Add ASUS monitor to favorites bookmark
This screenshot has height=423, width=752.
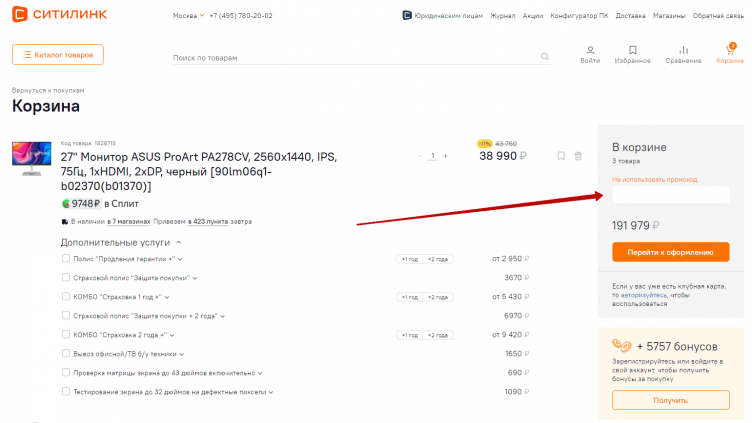pyautogui.click(x=561, y=156)
